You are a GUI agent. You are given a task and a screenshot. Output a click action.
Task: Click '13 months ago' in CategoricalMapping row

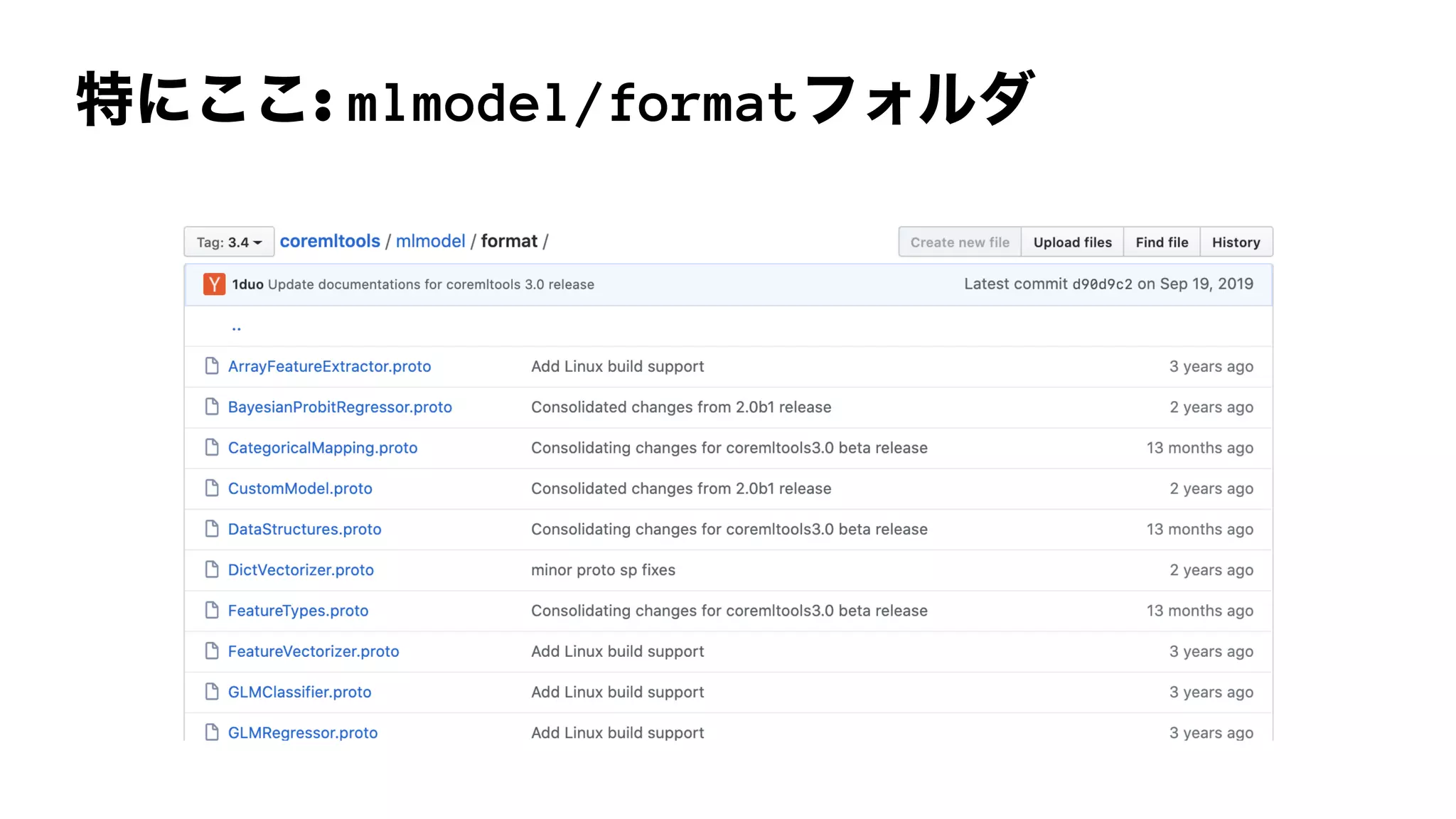(1199, 448)
